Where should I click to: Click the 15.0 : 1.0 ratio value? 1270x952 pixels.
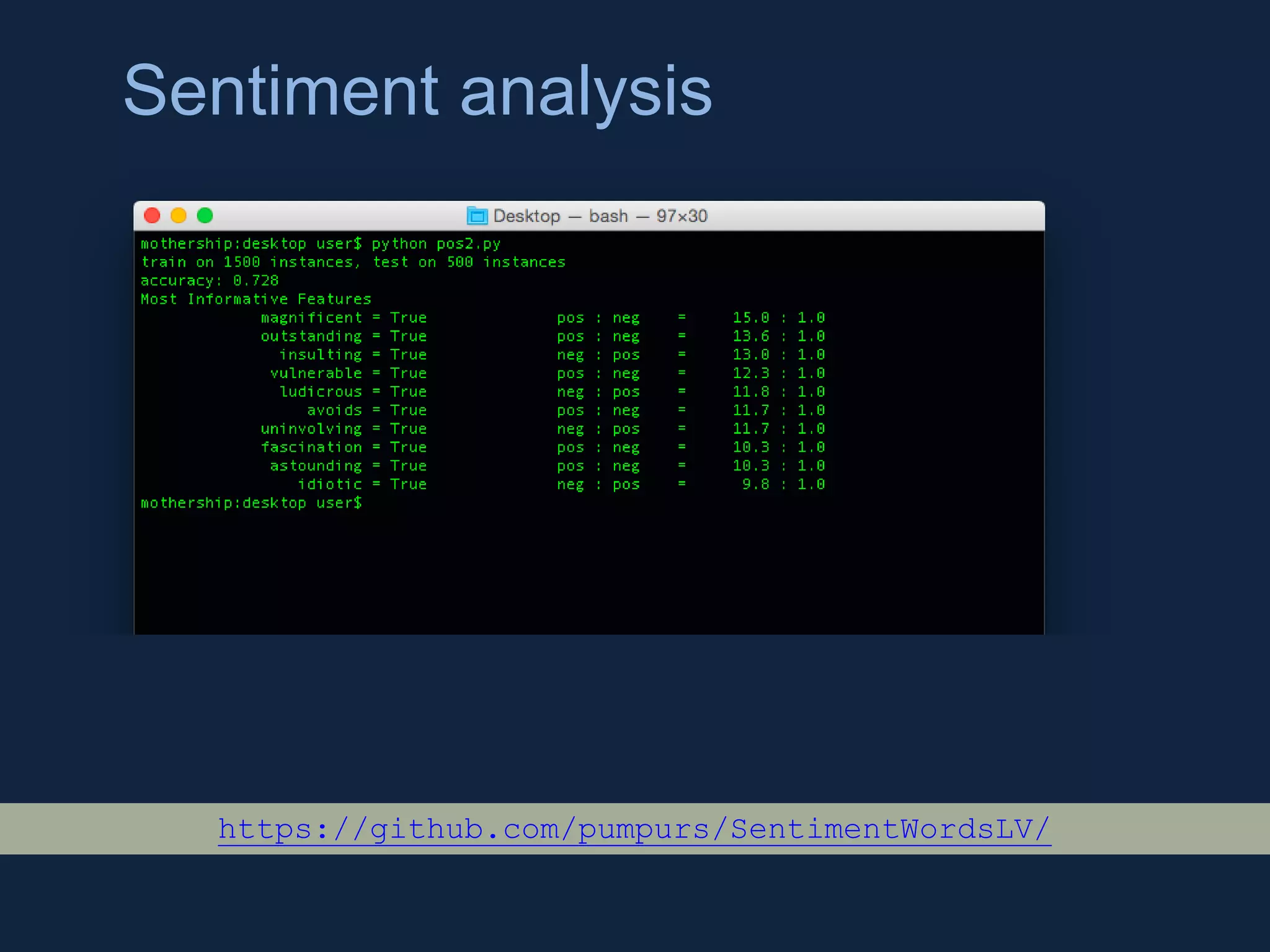pos(778,318)
